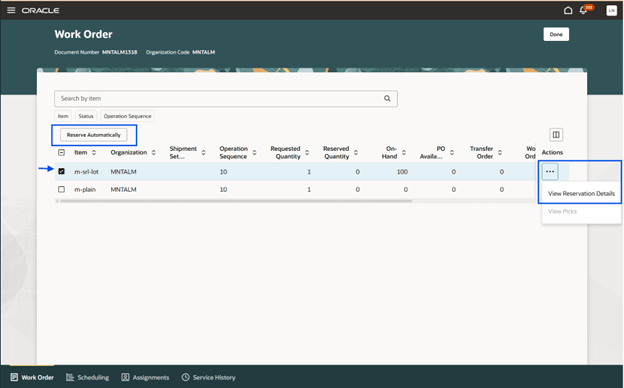This screenshot has height=388, width=624.
Task: Click On-Hand value 100
Action: click(402, 172)
